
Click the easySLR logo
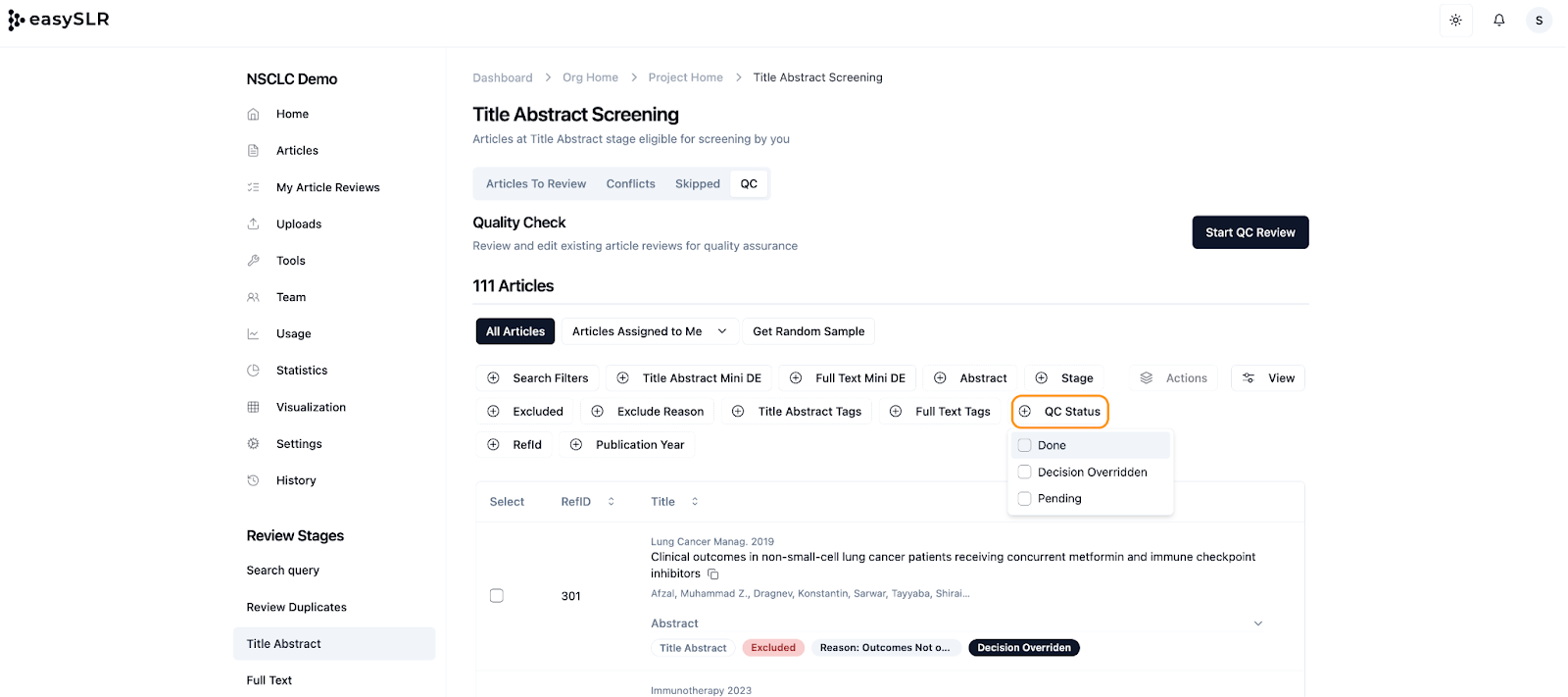59,20
